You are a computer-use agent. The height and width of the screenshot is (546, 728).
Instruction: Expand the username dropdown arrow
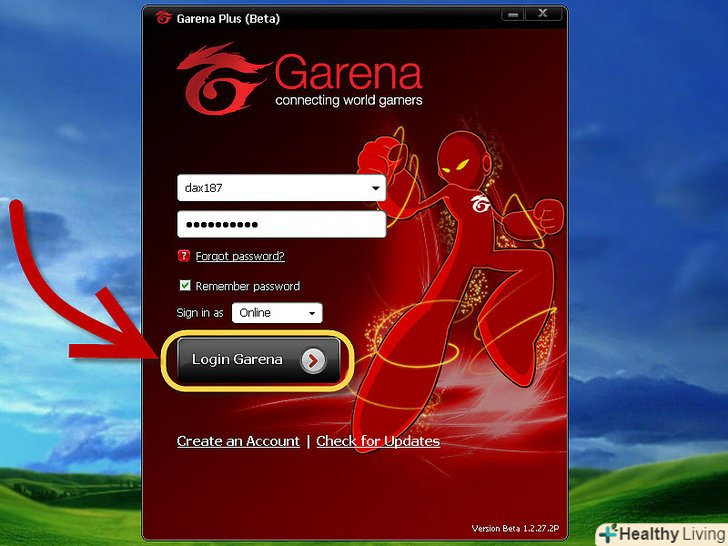pos(375,188)
